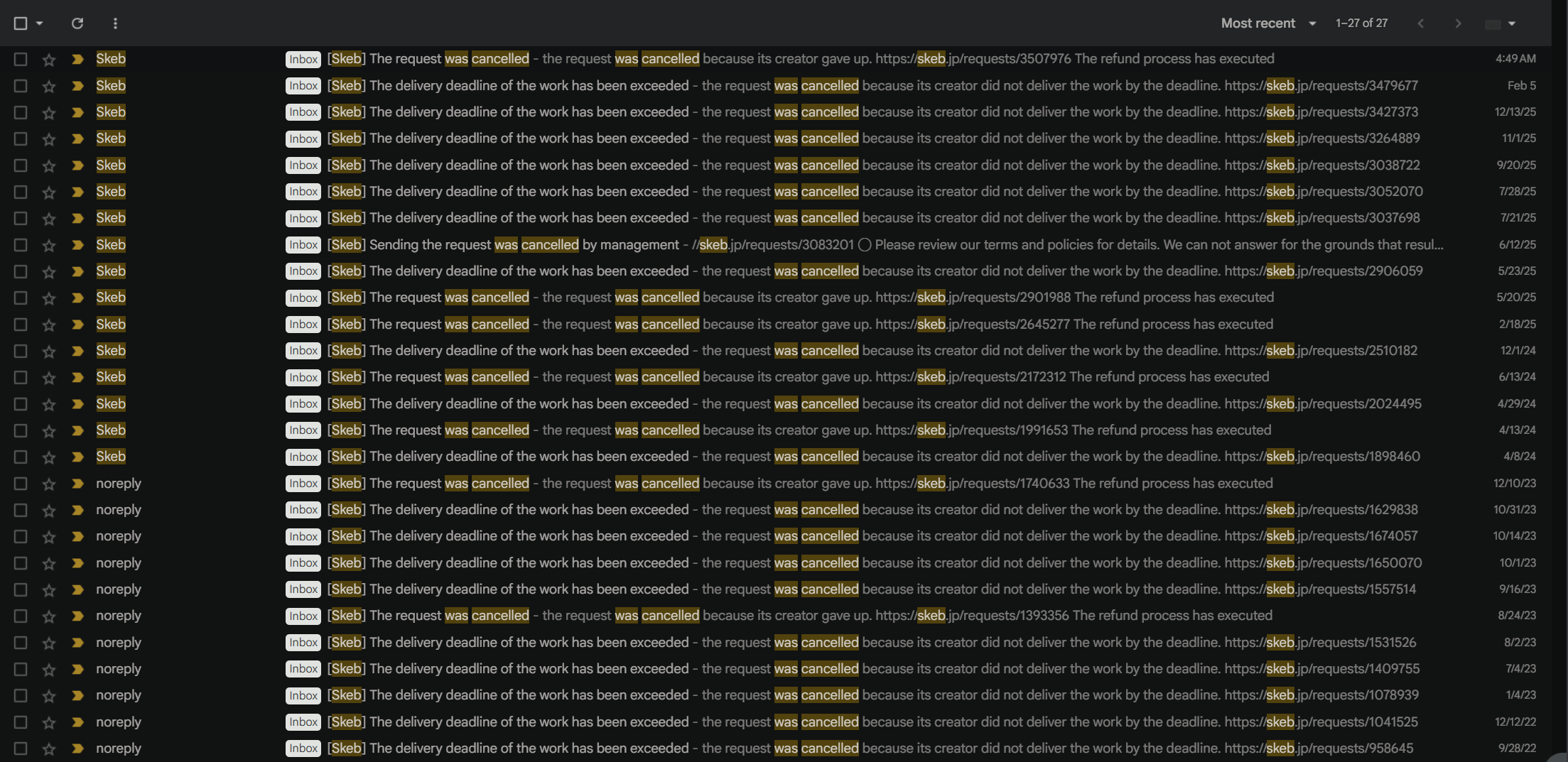The height and width of the screenshot is (762, 1568).
Task: Toggle importance marker on the 7/28/25 email
Action: (x=77, y=192)
